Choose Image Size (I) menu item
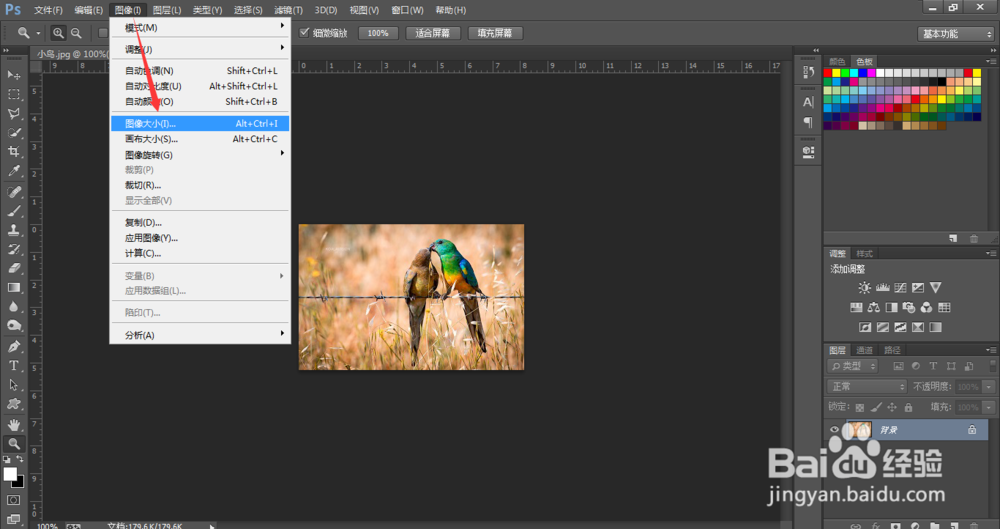The image size is (1000, 529). [x=200, y=123]
